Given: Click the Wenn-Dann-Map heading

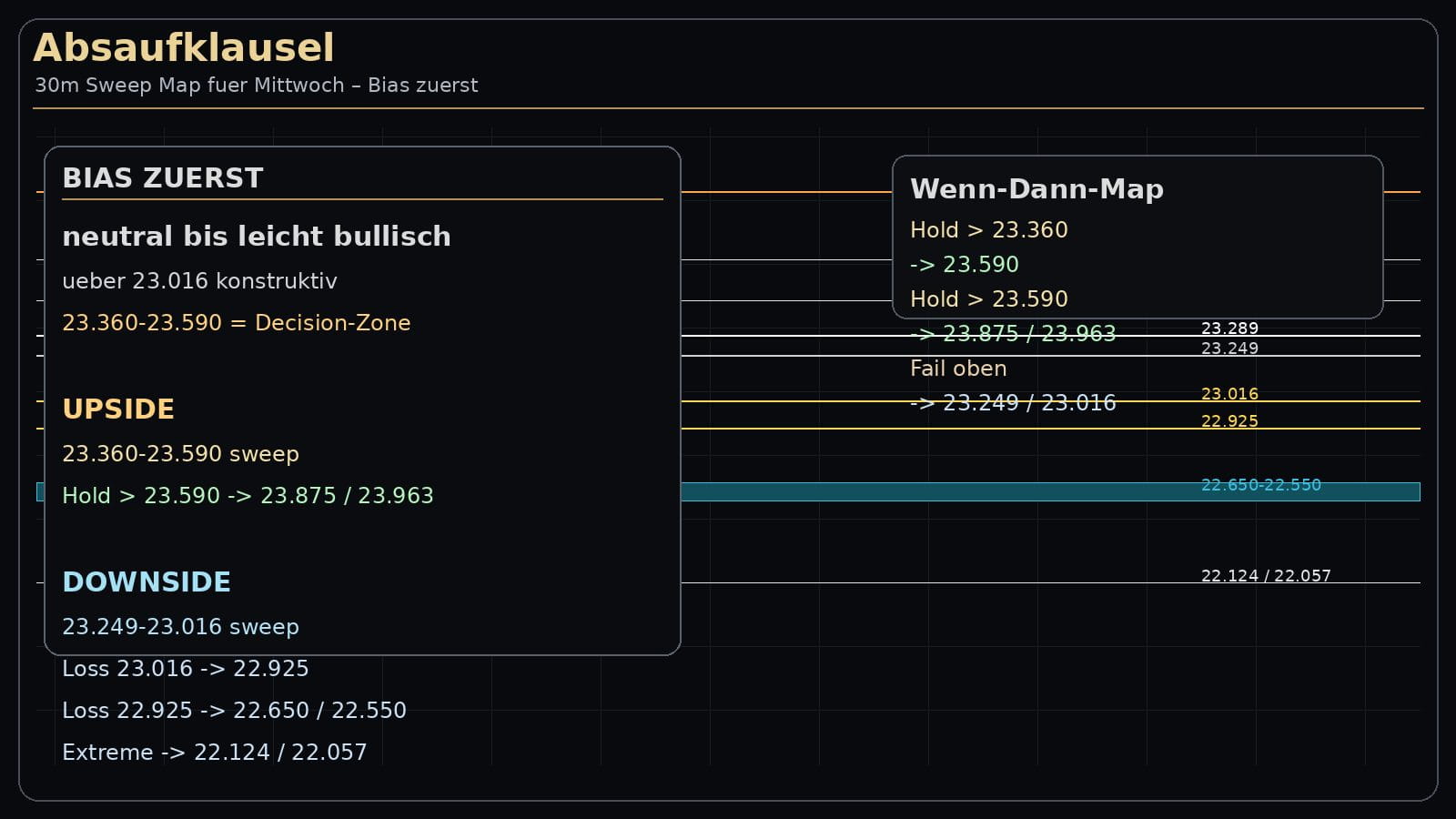Looking at the screenshot, I should pyautogui.click(x=1036, y=189).
